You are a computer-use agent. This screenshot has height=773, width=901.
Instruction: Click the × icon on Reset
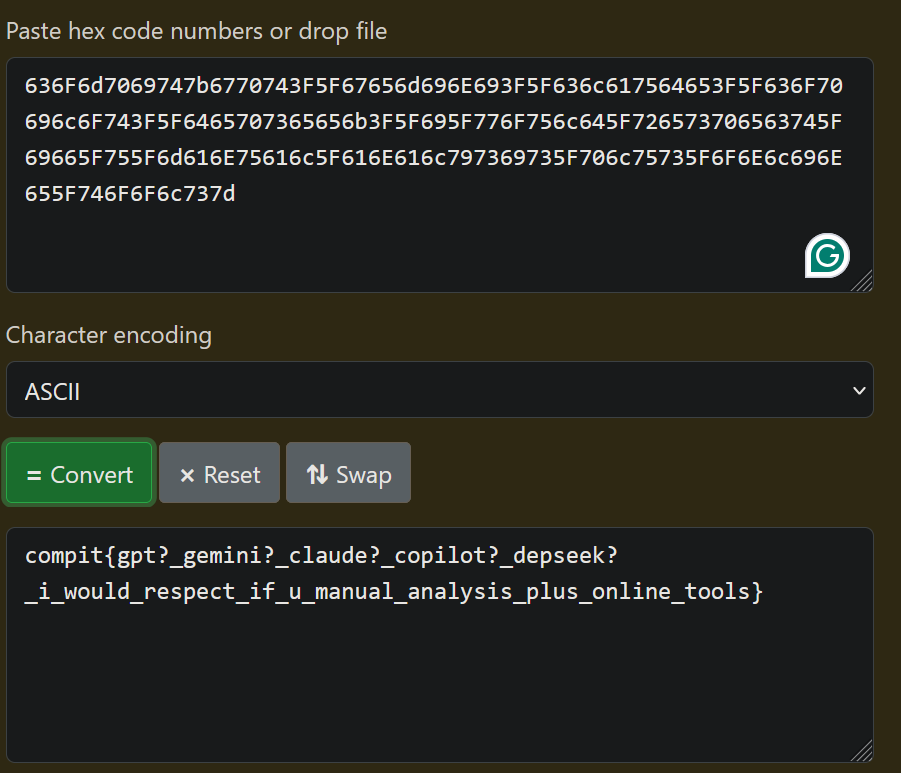[x=187, y=474]
